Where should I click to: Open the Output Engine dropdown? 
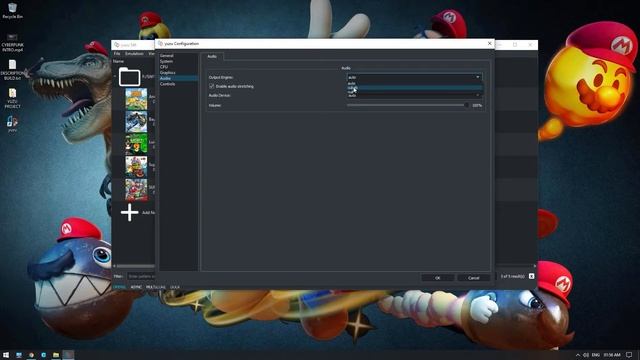[414, 77]
